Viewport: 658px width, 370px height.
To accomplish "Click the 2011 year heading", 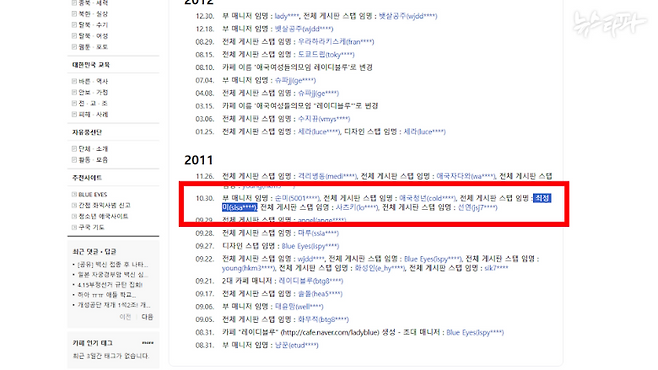I will [198, 160].
